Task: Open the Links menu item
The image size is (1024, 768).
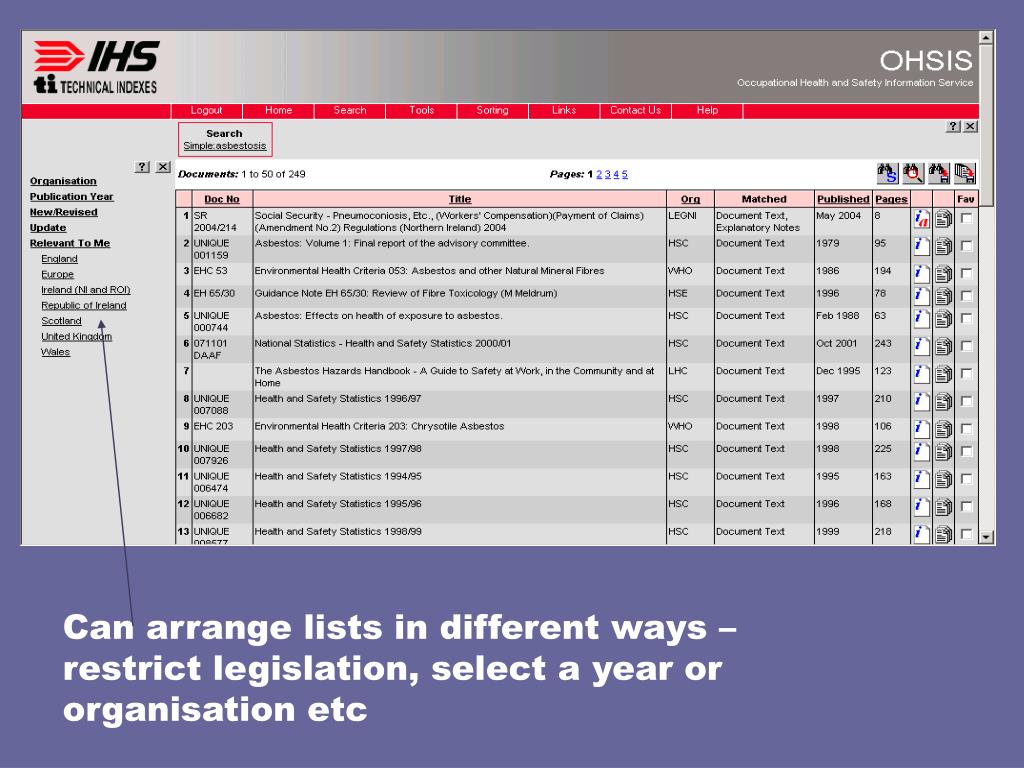Action: point(564,110)
